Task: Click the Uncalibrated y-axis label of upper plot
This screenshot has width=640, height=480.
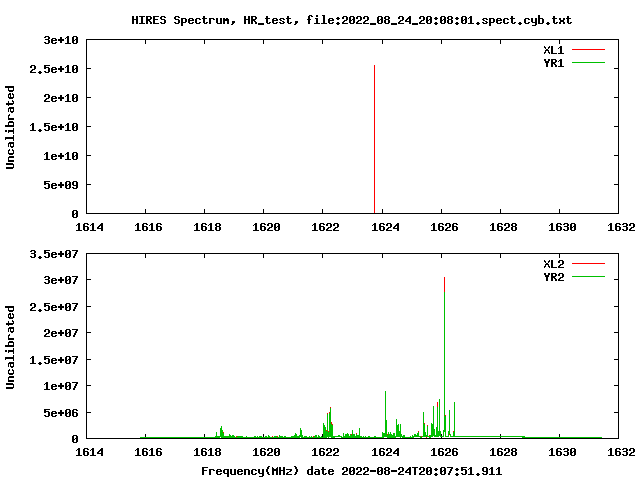Action: 10,127
